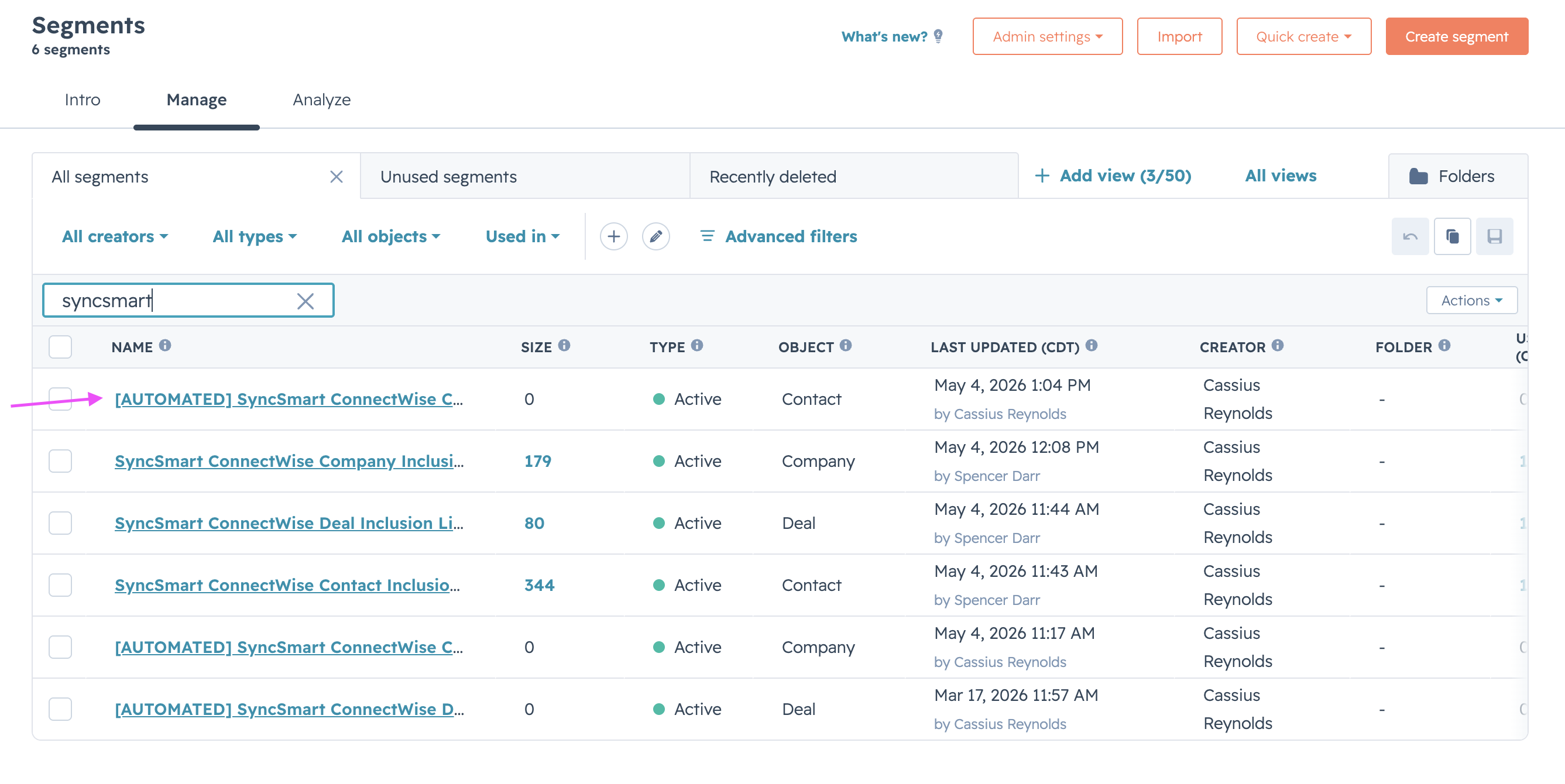This screenshot has height=784, width=1565.
Task: Click the info icon next to TYPE
Action: point(697,346)
